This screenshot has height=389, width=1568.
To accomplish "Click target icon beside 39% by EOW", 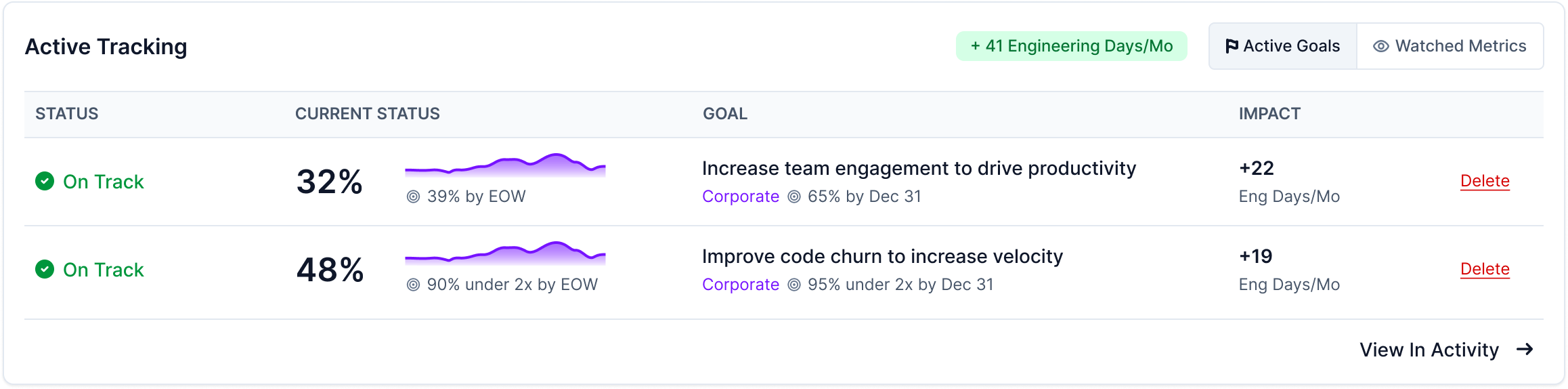I will pos(413,197).
